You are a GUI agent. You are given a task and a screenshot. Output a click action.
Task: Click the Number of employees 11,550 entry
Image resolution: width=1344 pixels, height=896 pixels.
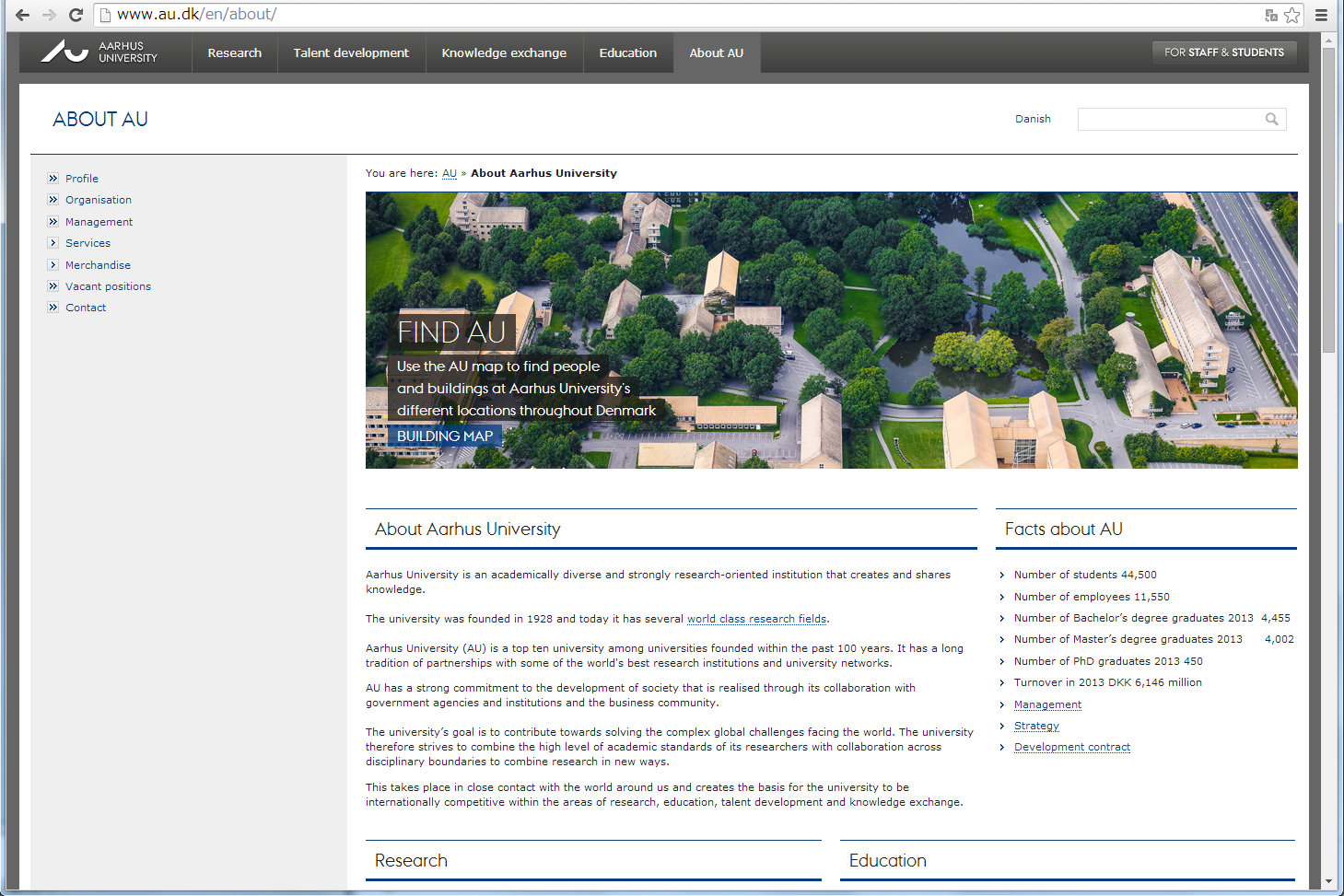(x=1092, y=597)
